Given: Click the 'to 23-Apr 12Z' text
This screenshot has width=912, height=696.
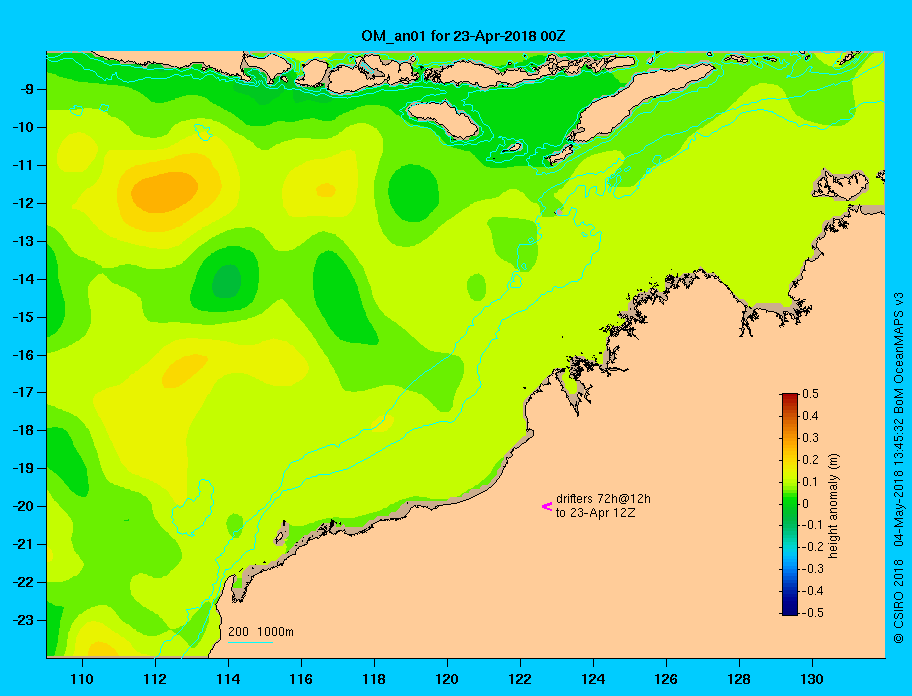Looking at the screenshot, I should (596, 513).
